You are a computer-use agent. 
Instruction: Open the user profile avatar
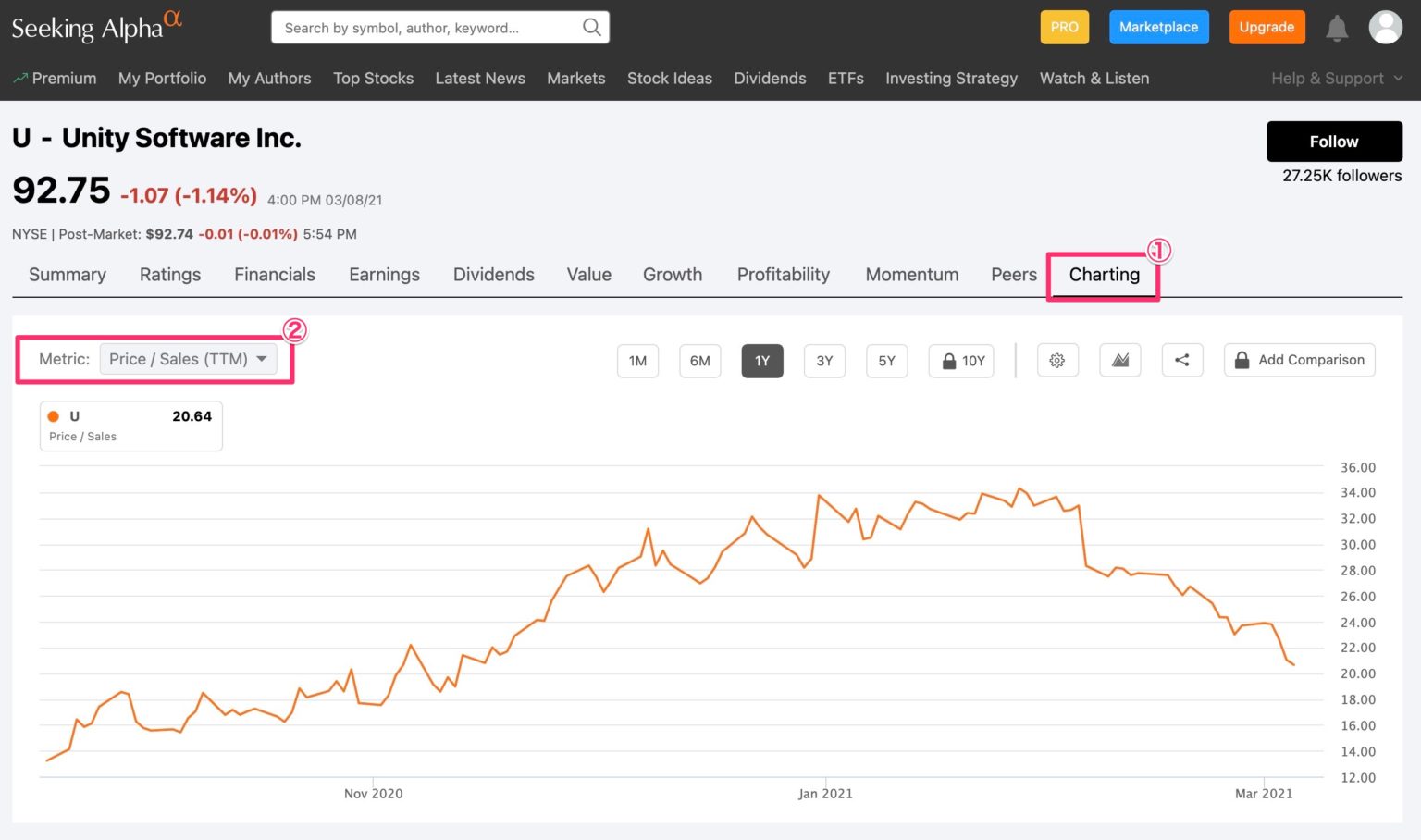[x=1385, y=28]
